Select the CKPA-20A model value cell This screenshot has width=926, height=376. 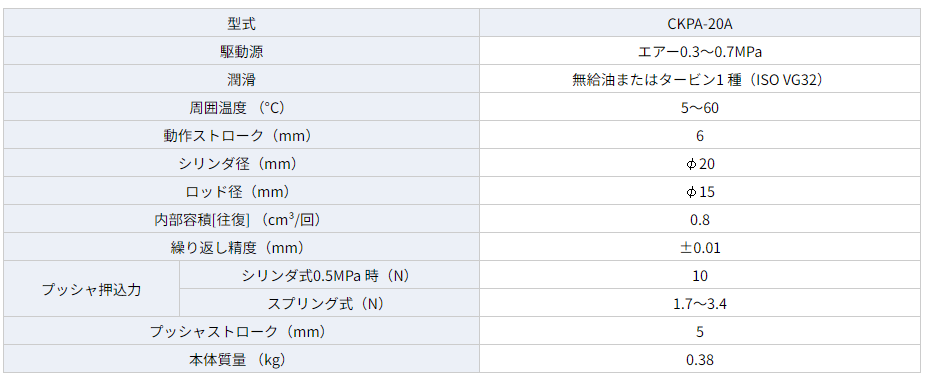700,23
